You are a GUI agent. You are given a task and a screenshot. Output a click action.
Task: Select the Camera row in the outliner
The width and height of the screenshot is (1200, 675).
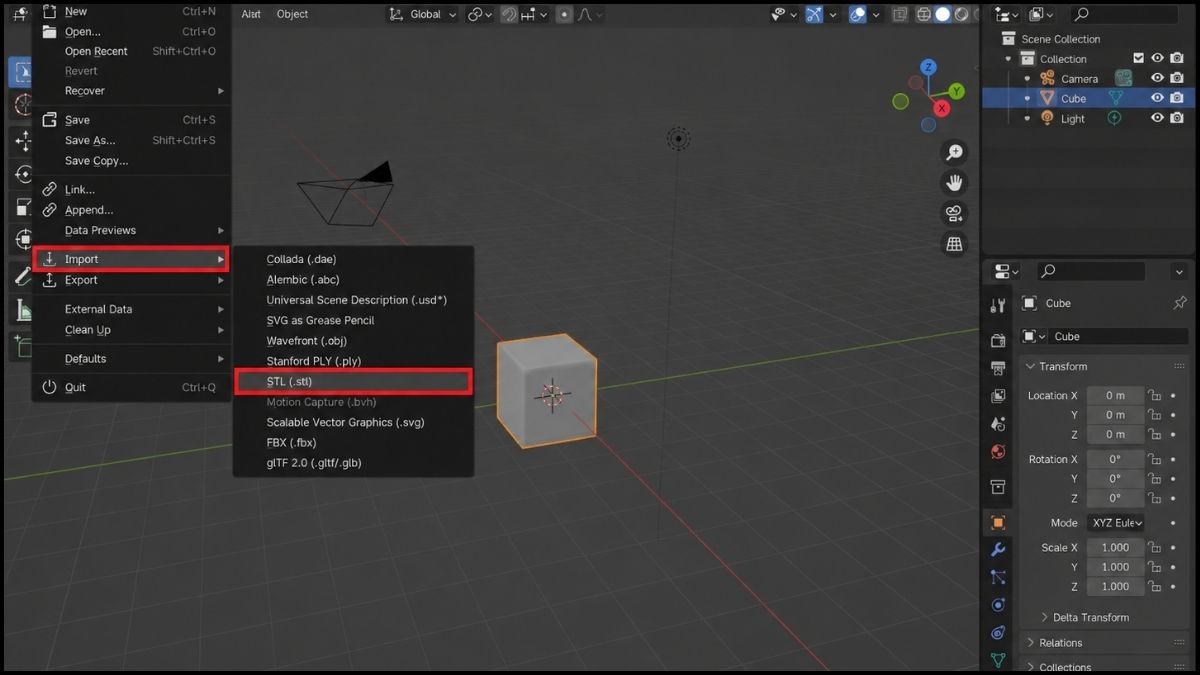click(1079, 78)
